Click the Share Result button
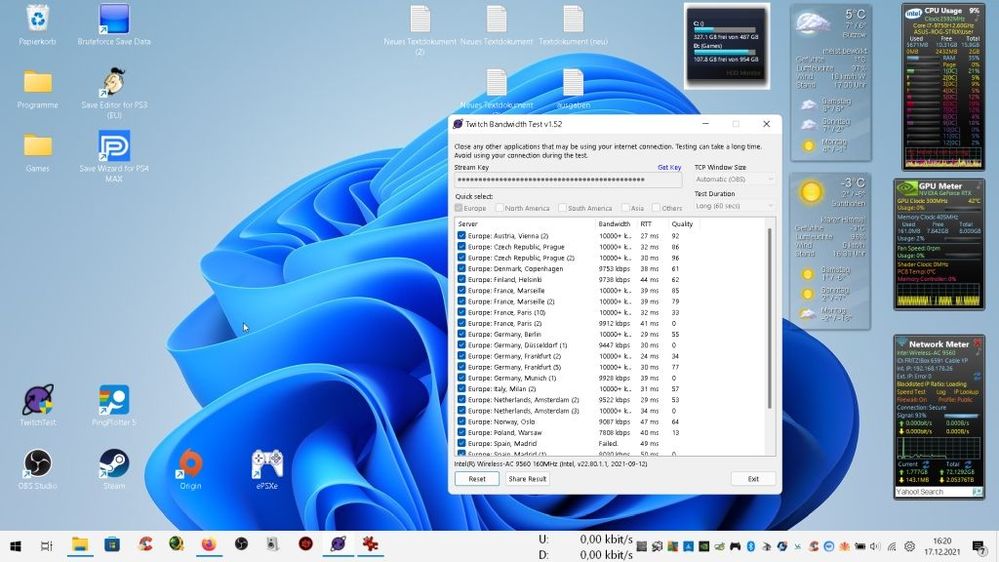 527,479
